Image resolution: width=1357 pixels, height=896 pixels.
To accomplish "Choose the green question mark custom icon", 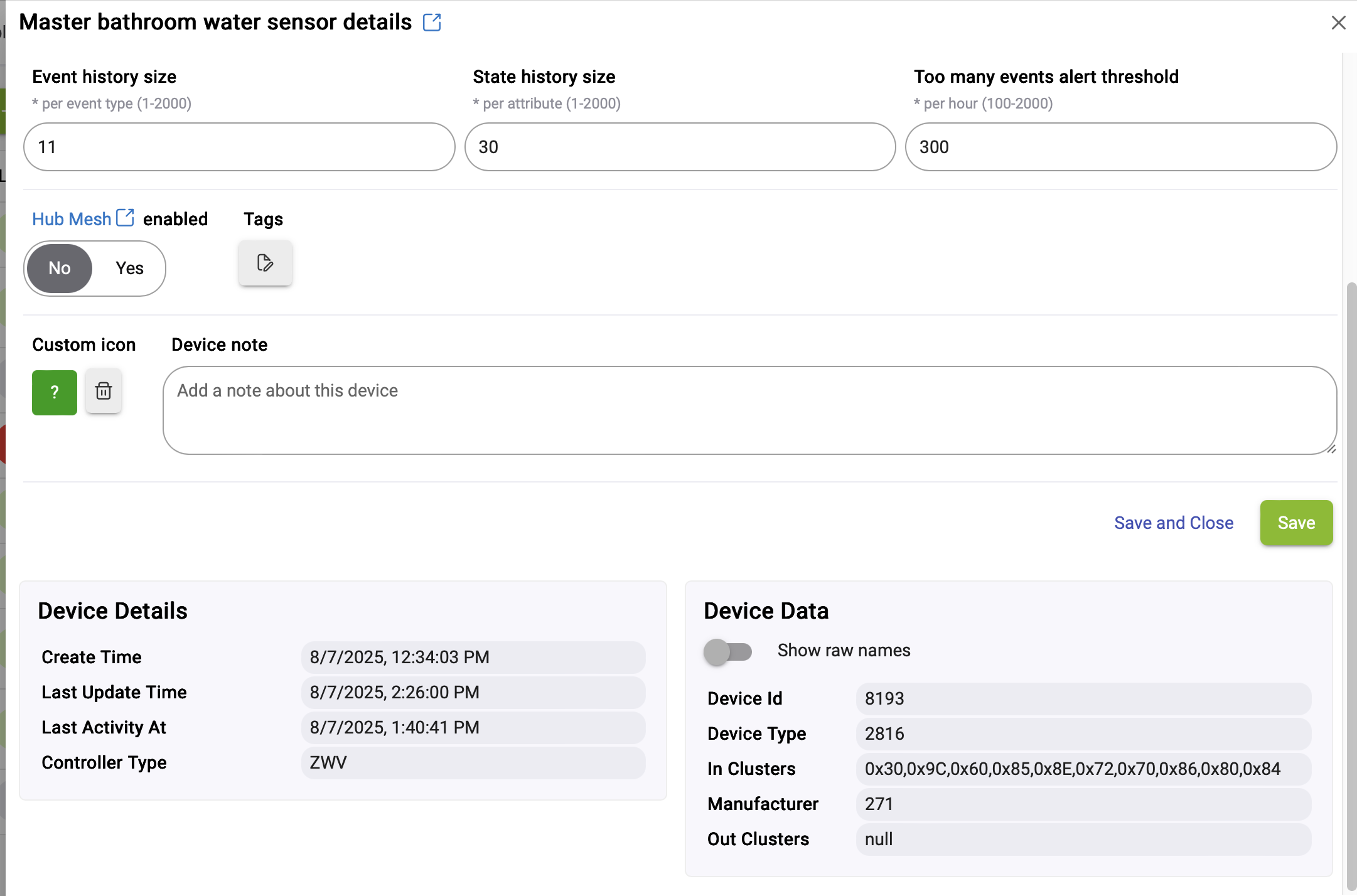I will tap(55, 392).
